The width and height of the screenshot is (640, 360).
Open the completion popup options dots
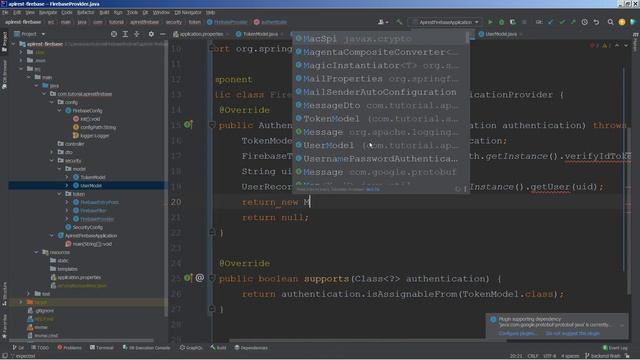[465, 189]
